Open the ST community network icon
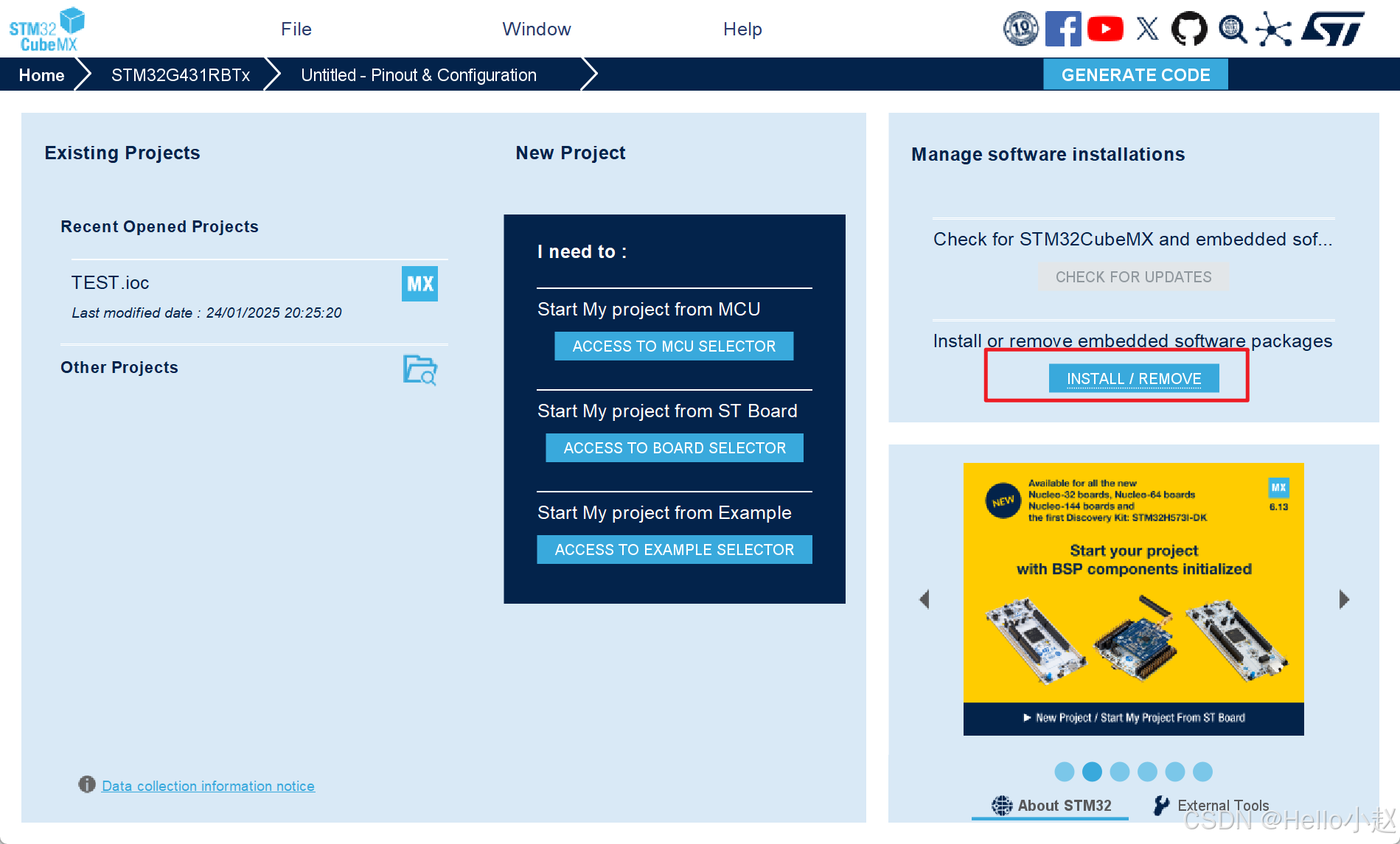The height and width of the screenshot is (844, 1400). (1274, 29)
